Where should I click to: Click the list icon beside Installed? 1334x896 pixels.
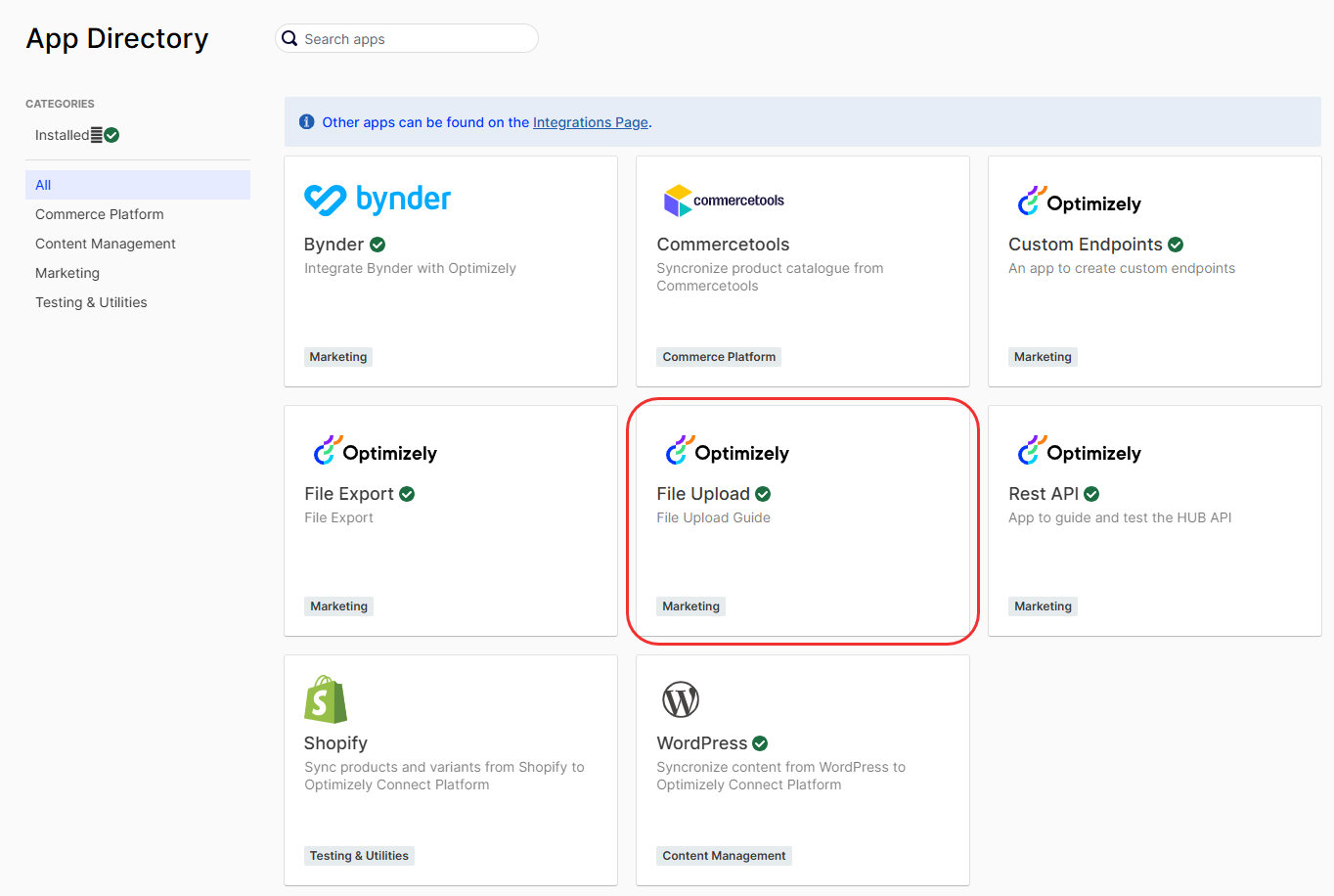[97, 135]
